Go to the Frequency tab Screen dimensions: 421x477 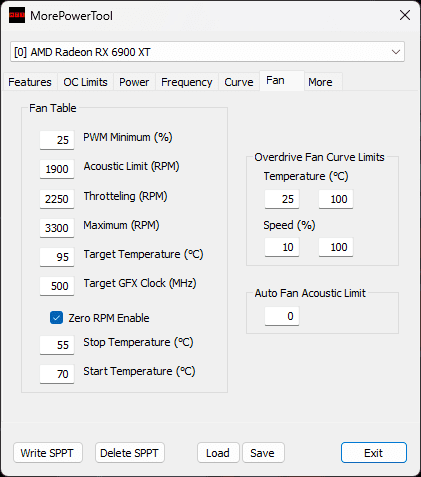(187, 82)
